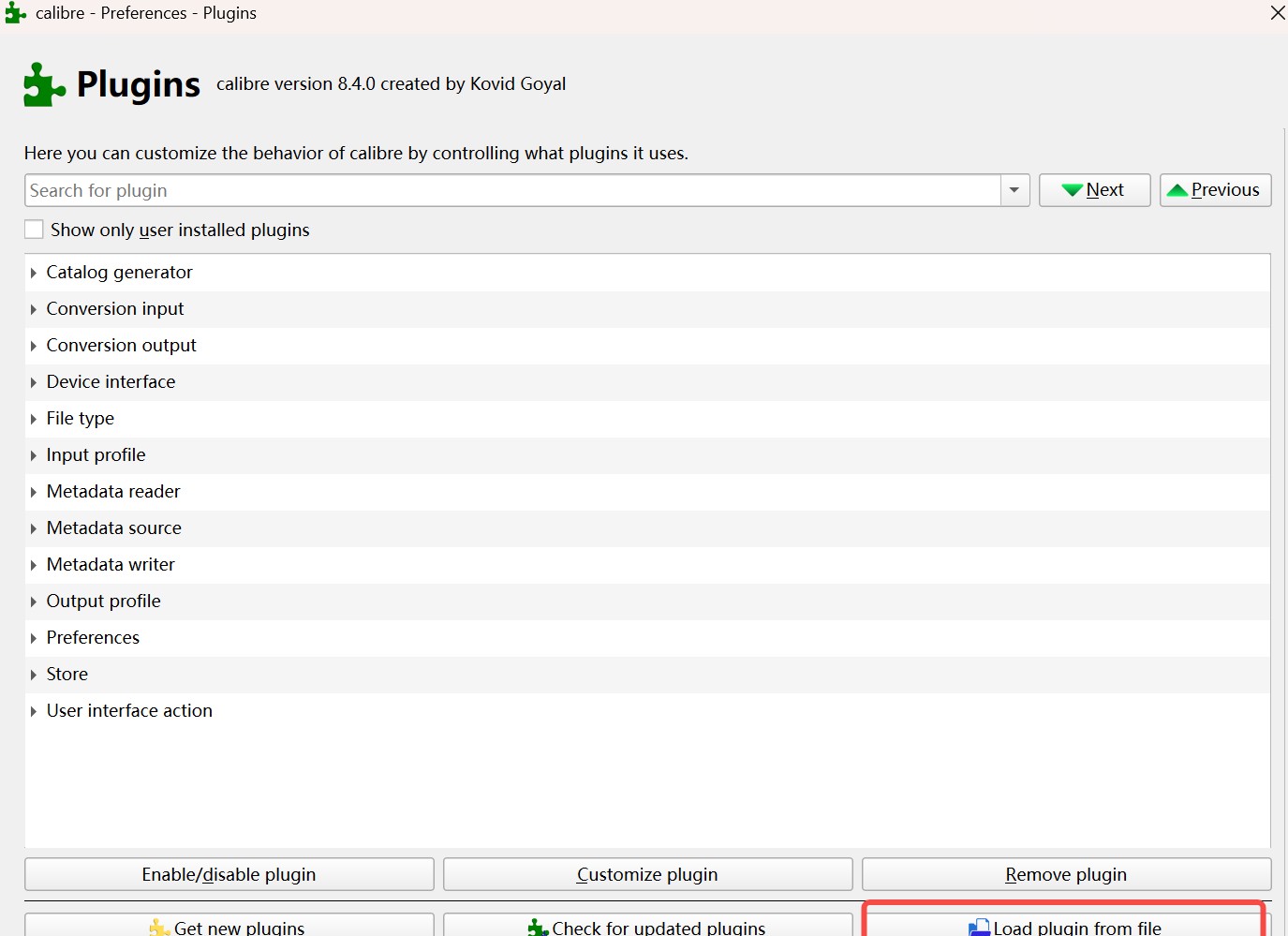Expand the Store category arrow

pyautogui.click(x=34, y=675)
